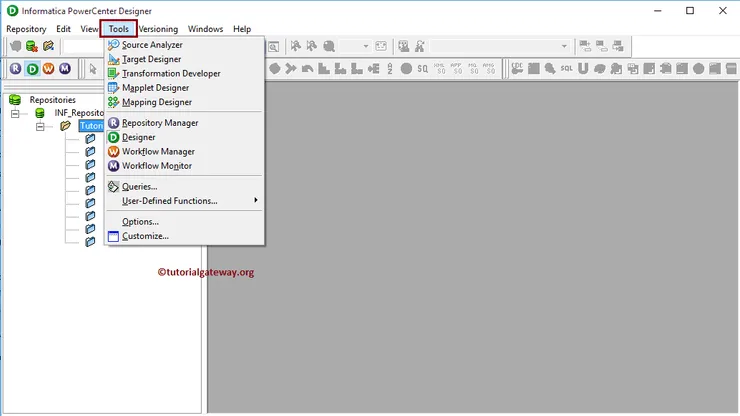Open the Repository menu

pos(26,29)
